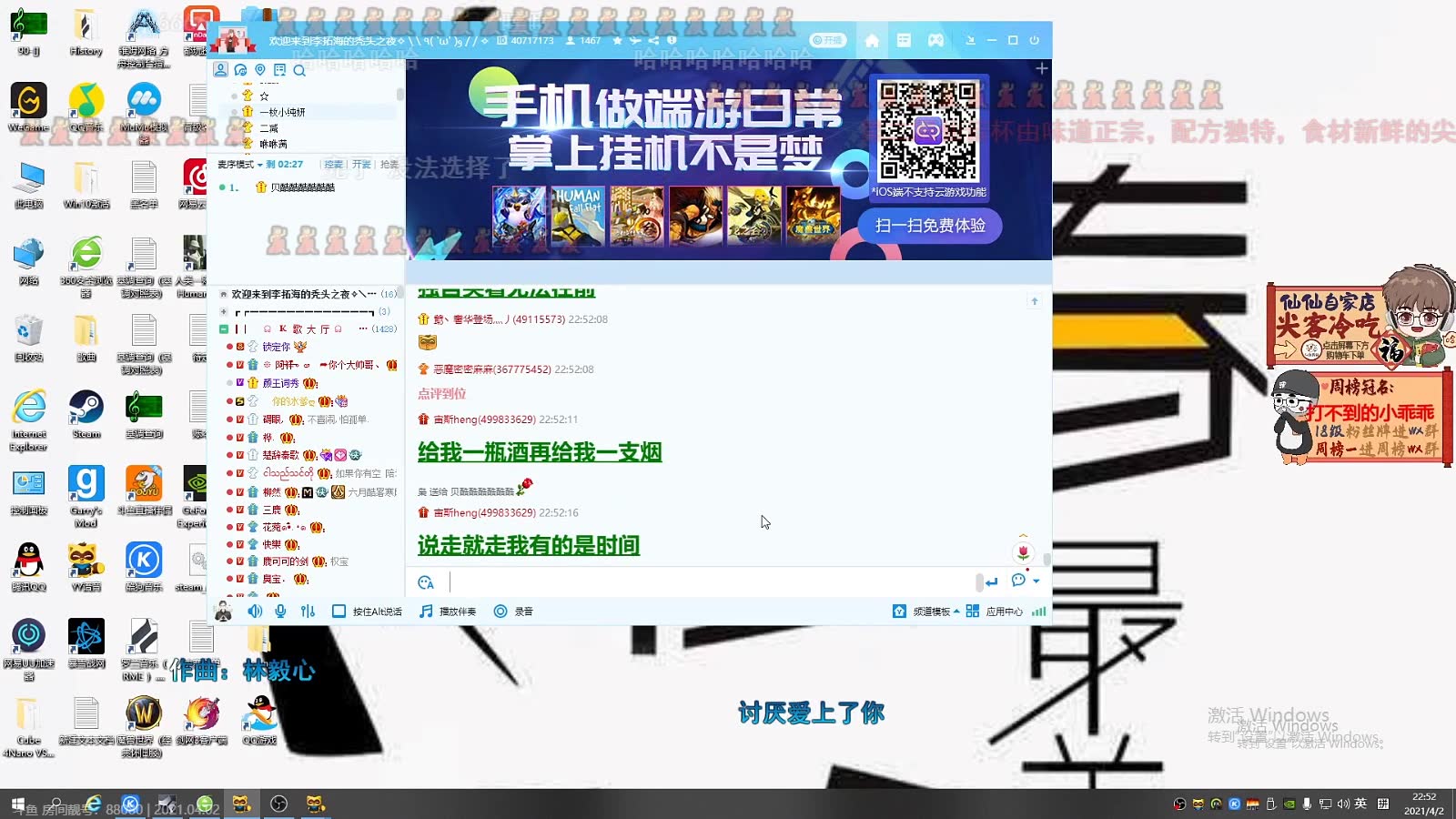Click the scroll-to-top arrow in chat panel

pyautogui.click(x=1035, y=301)
